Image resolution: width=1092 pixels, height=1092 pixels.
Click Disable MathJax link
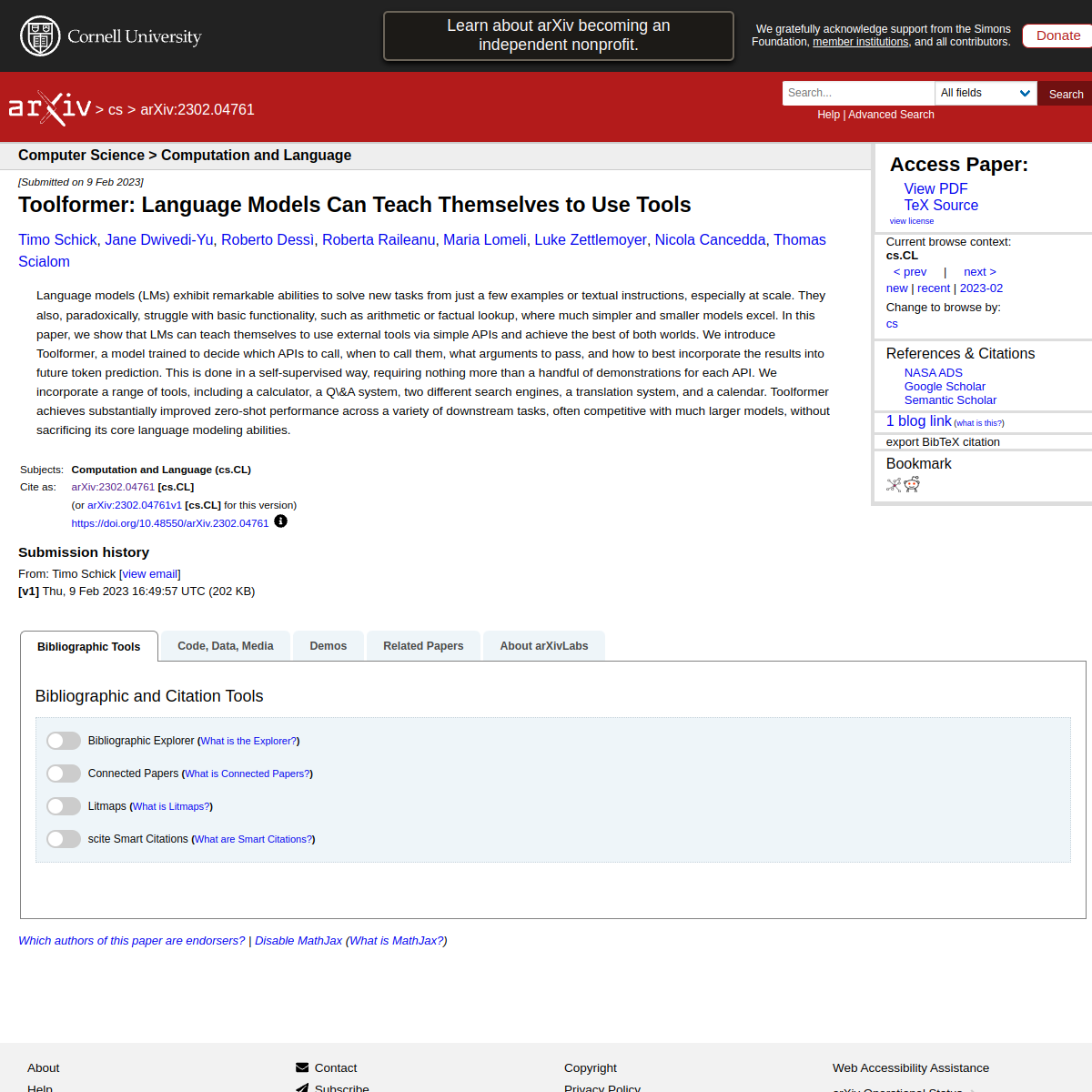click(298, 941)
